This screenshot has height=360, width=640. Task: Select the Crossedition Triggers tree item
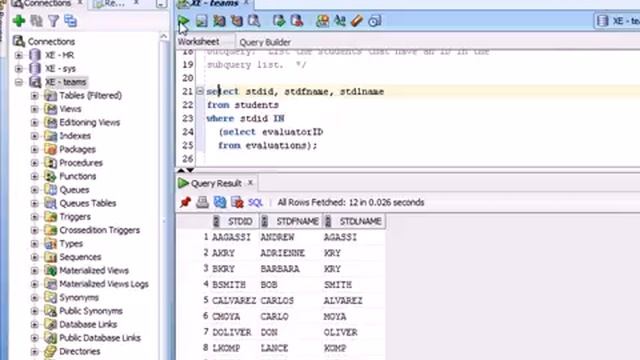tap(100, 230)
